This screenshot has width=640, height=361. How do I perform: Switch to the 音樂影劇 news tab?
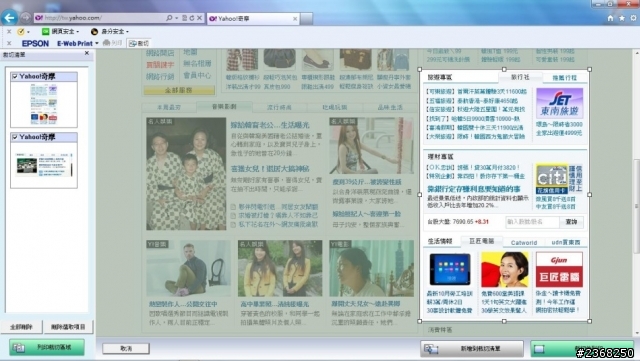pos(224,107)
